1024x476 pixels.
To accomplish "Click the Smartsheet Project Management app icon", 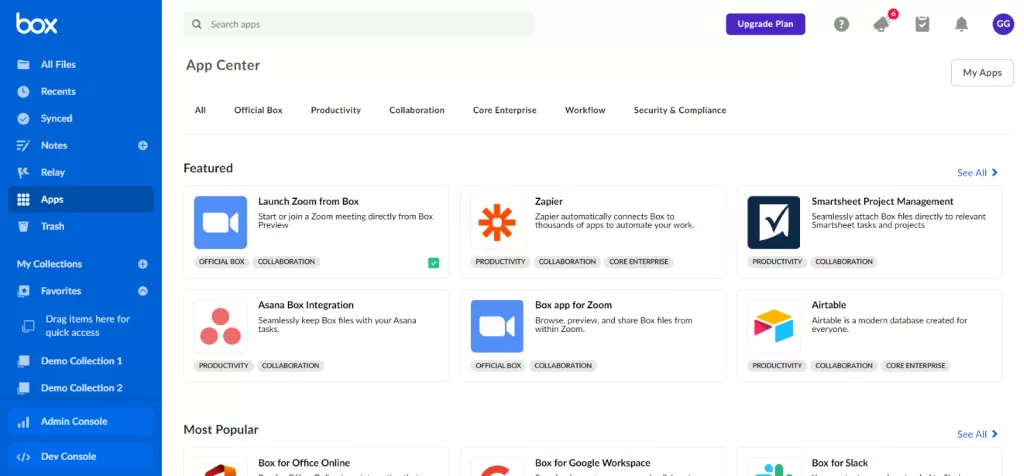I will pos(774,223).
